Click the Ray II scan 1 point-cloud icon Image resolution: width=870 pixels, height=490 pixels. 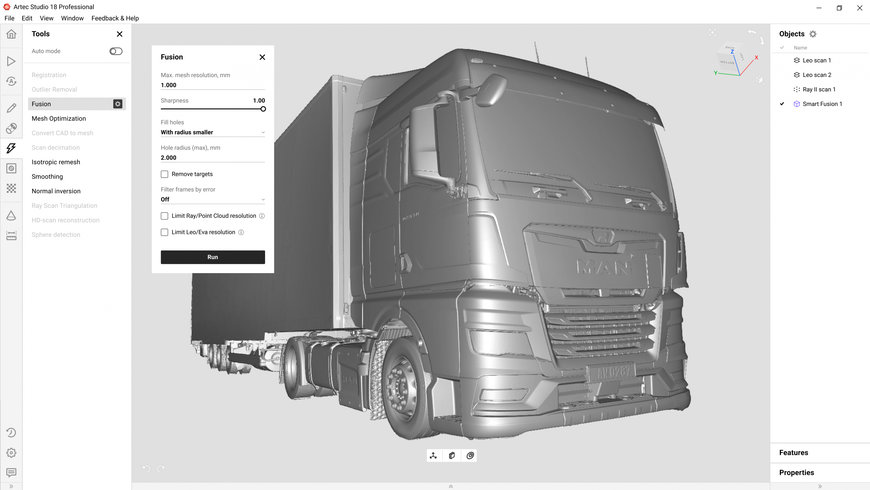click(797, 89)
